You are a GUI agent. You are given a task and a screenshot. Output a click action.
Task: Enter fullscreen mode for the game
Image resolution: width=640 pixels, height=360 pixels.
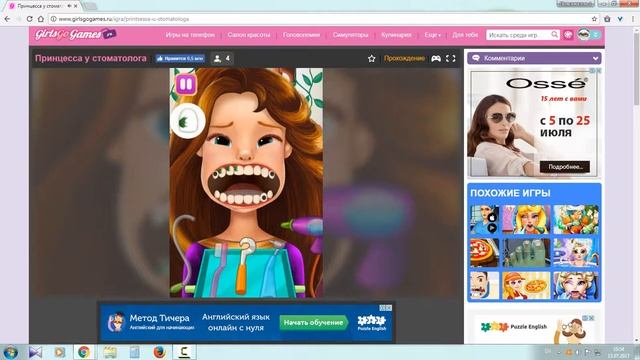point(451,59)
